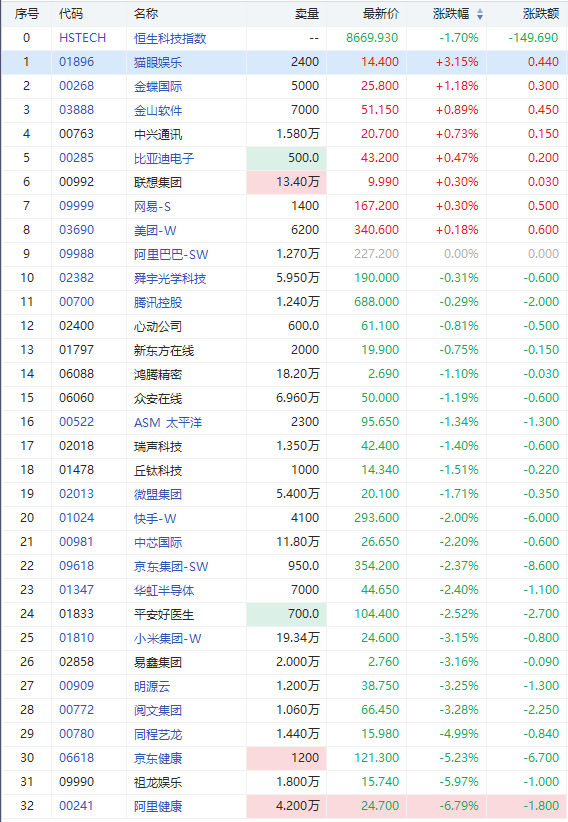Screen dimensions: 568x822
Task: Select stock code 00700
Action: coord(77,302)
